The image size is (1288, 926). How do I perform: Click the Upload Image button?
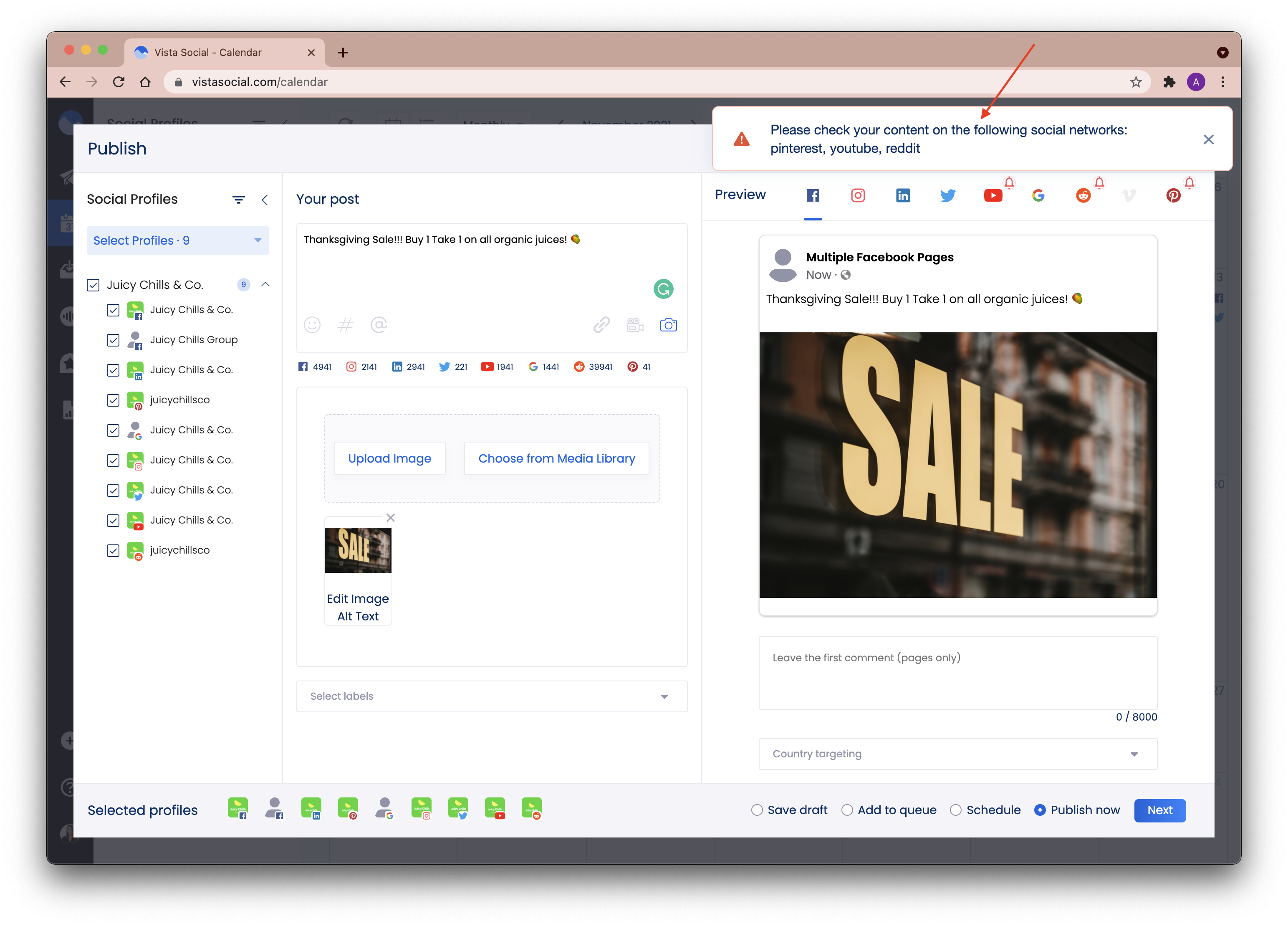[x=389, y=458]
